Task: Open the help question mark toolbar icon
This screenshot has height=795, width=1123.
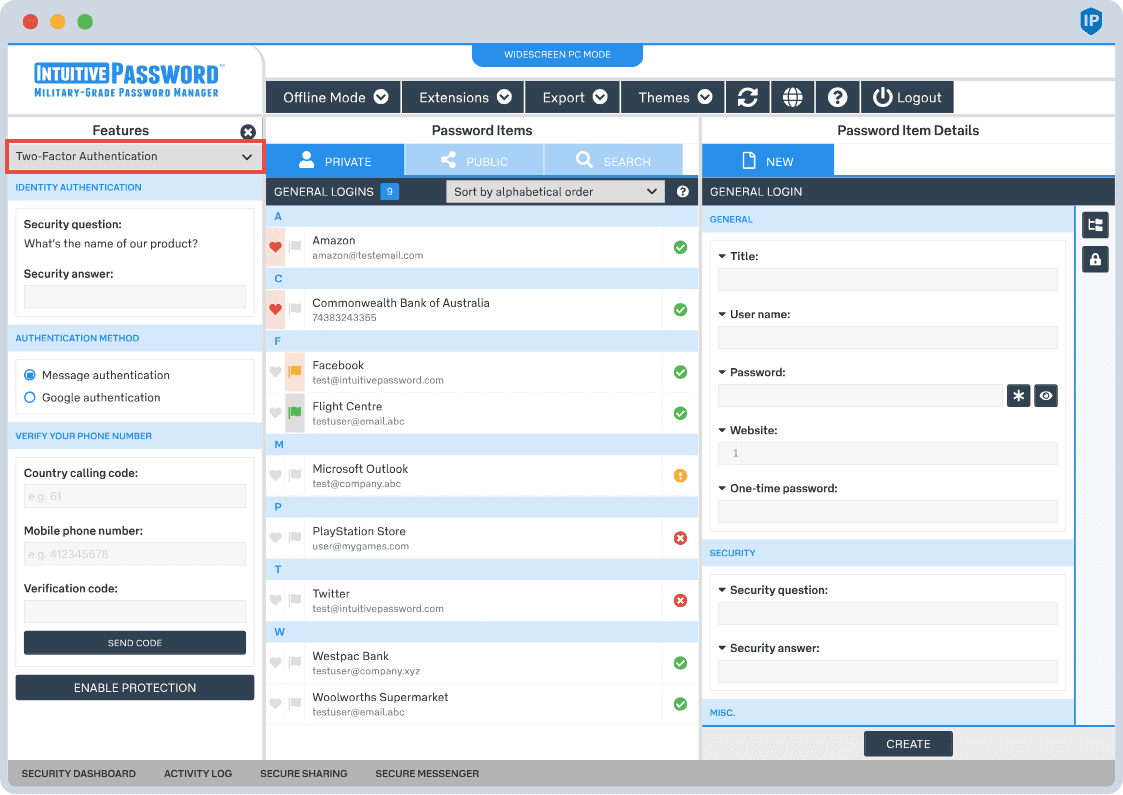Action: coord(837,97)
